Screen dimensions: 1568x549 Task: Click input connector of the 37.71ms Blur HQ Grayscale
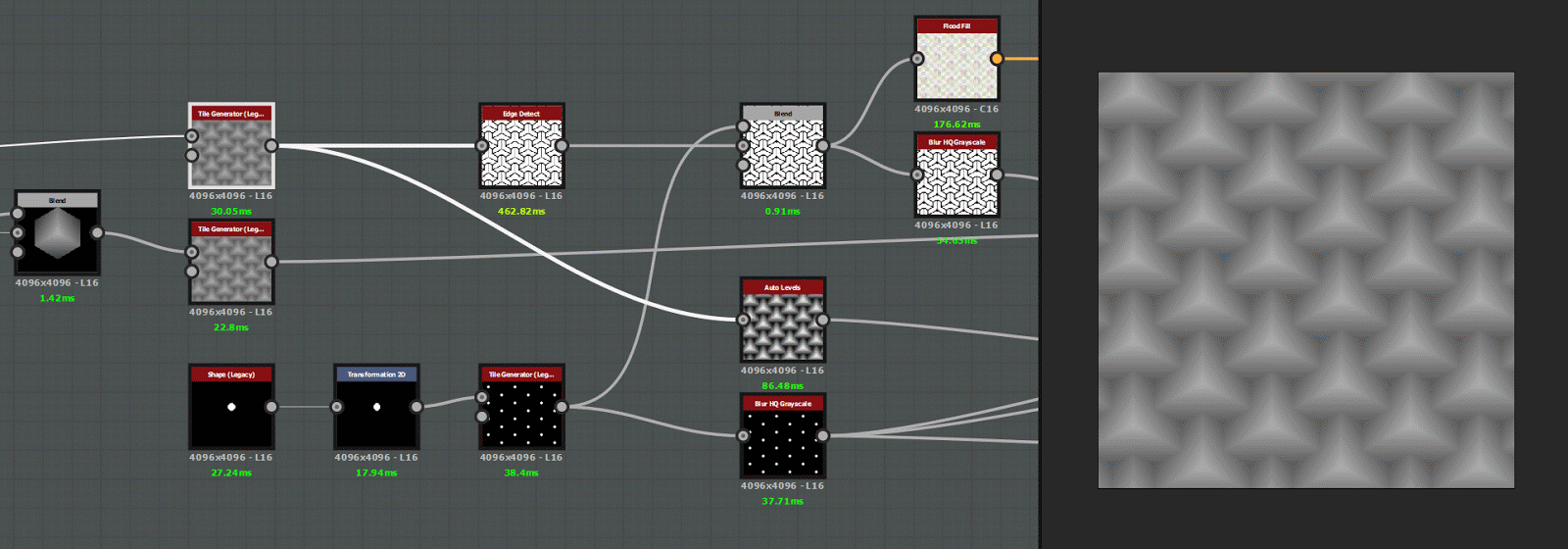pos(743,436)
